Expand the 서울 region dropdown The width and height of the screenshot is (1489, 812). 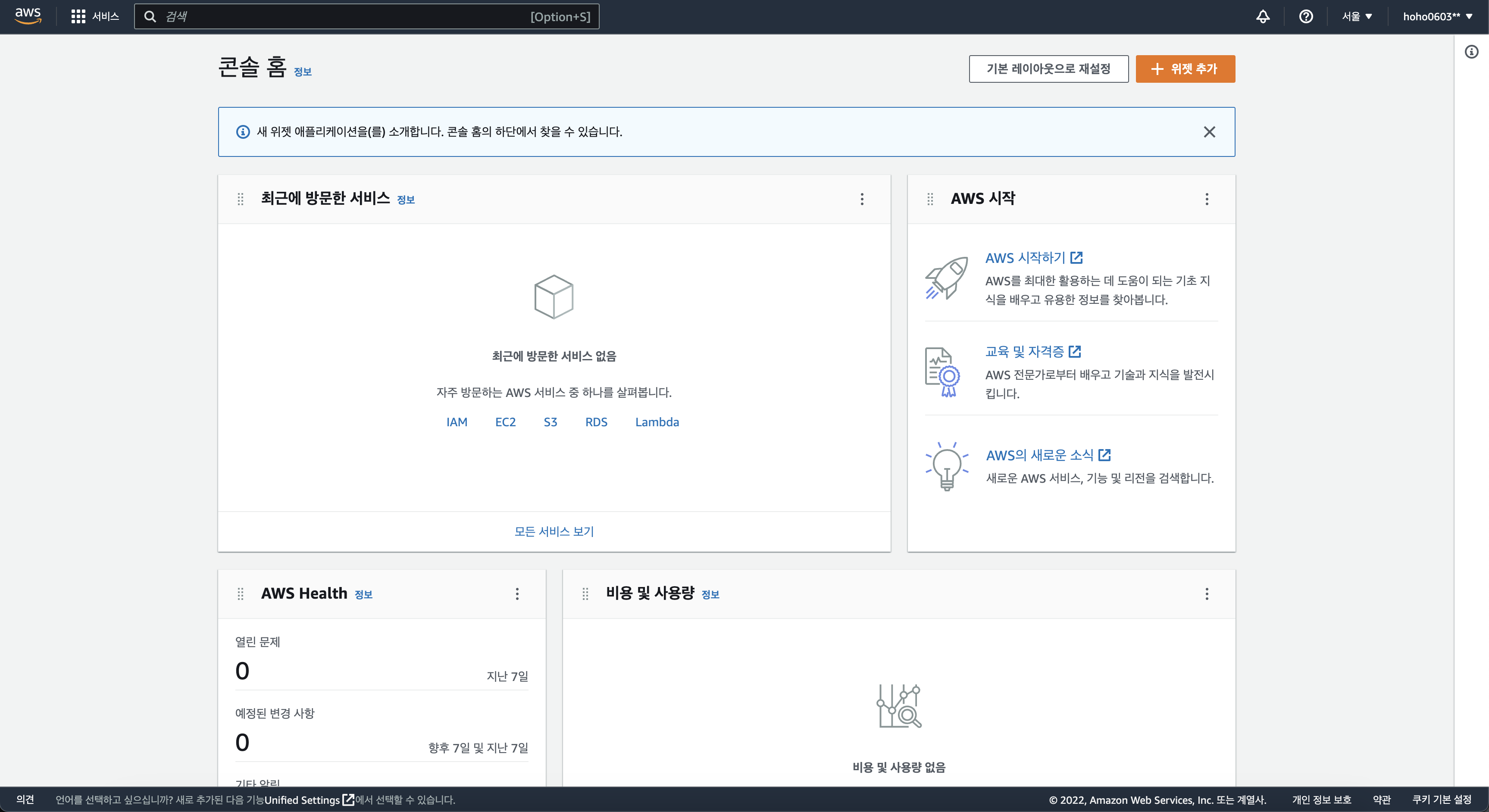coord(1357,16)
